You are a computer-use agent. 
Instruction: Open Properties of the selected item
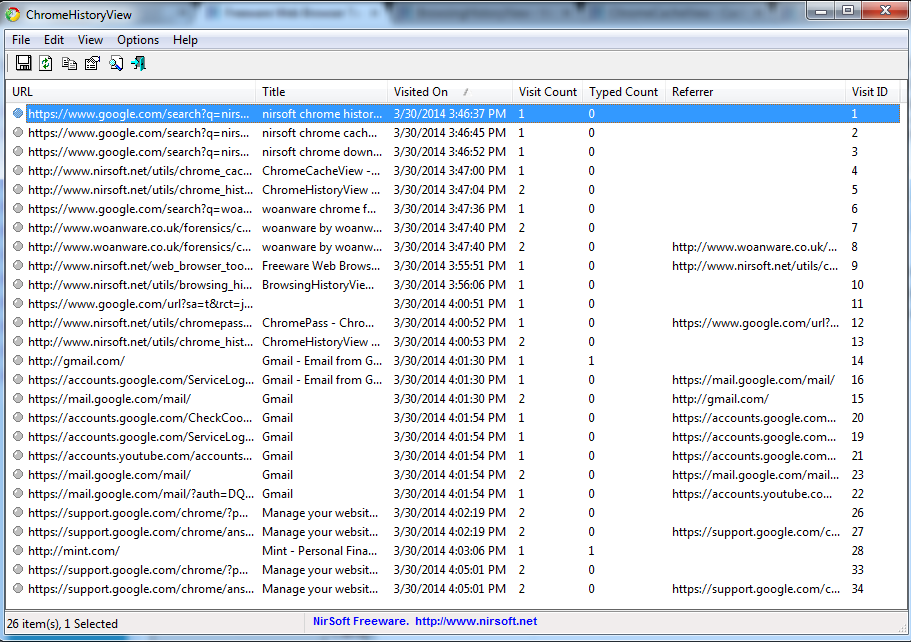coord(91,63)
